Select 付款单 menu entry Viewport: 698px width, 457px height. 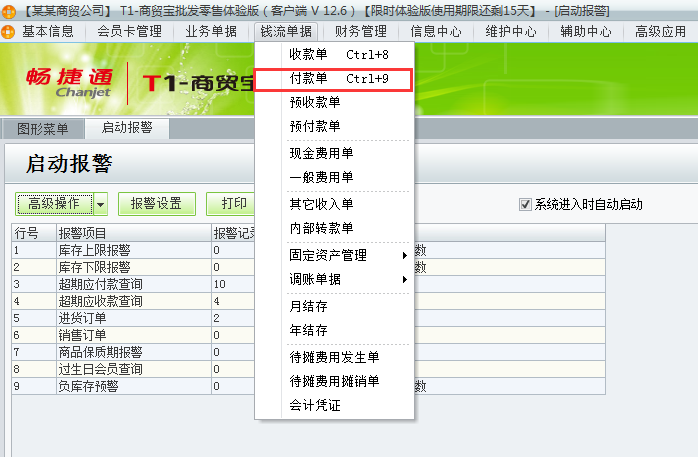point(334,79)
